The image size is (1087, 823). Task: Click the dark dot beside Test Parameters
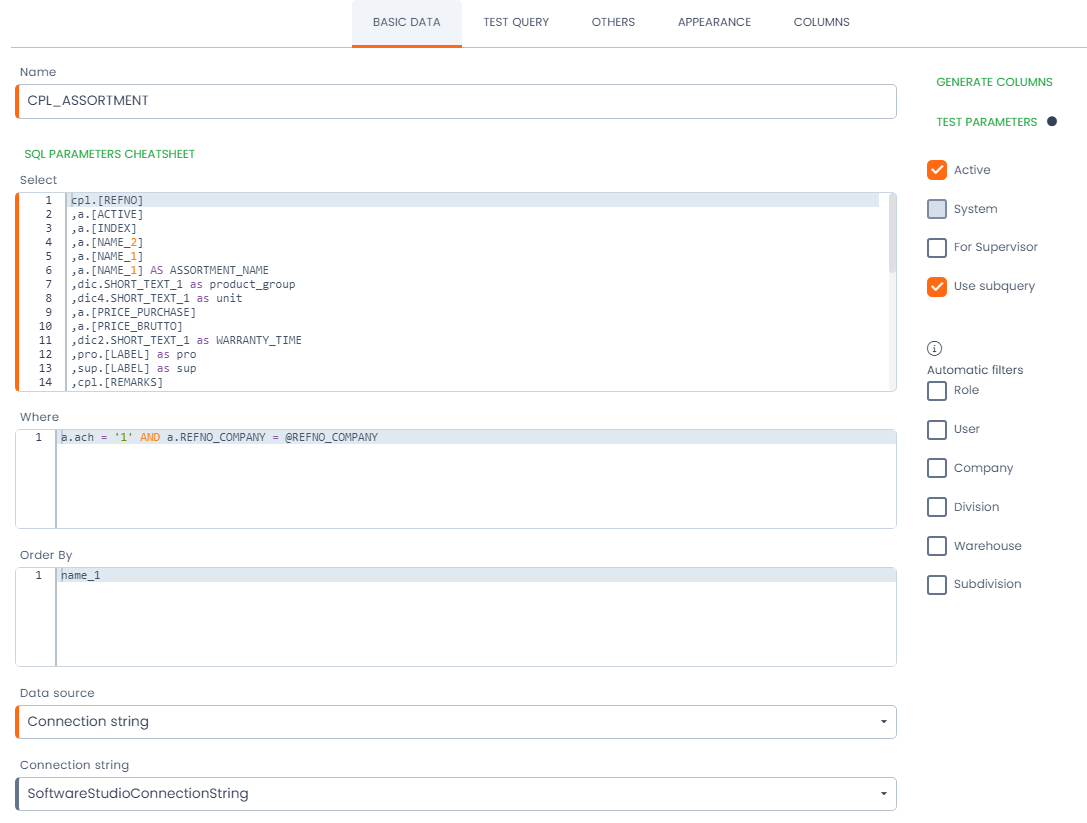1051,122
